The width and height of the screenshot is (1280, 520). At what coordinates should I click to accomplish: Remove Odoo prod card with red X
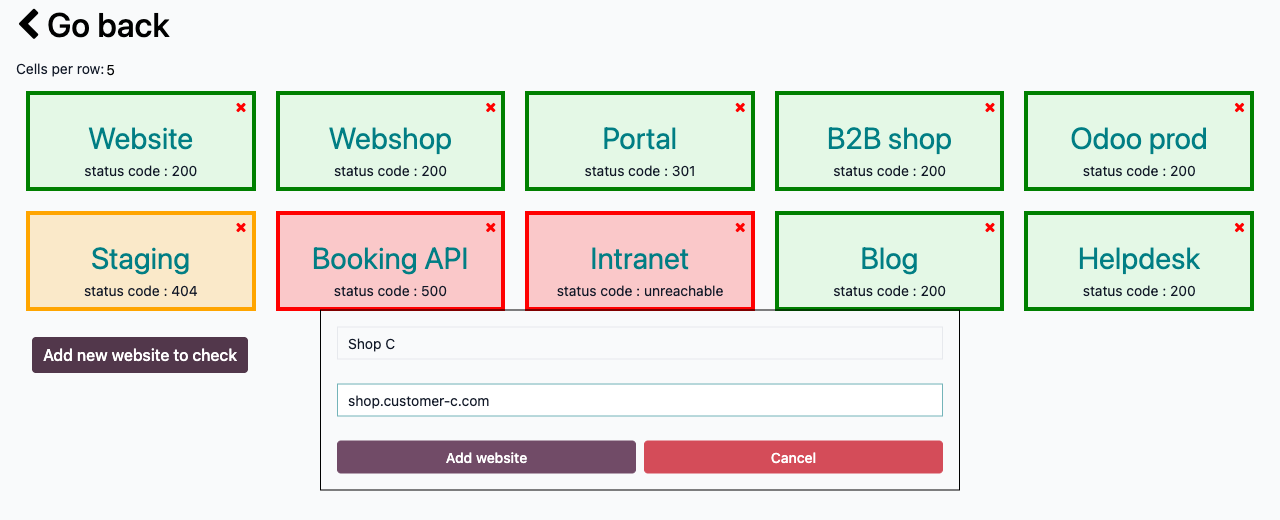pyautogui.click(x=1239, y=107)
